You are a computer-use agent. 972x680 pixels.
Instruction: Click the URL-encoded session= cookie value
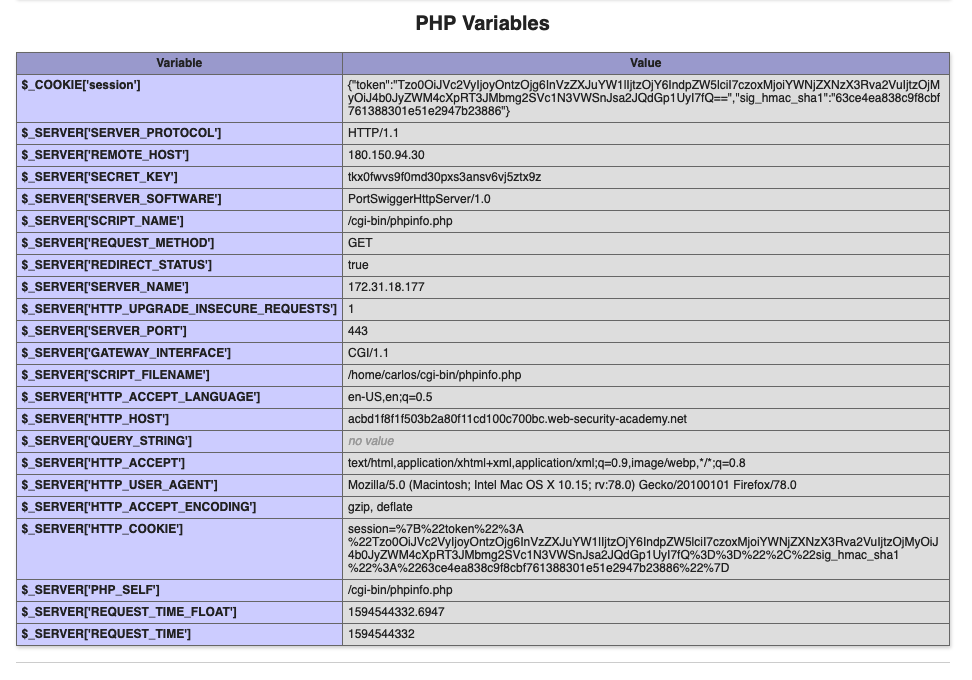pos(643,549)
